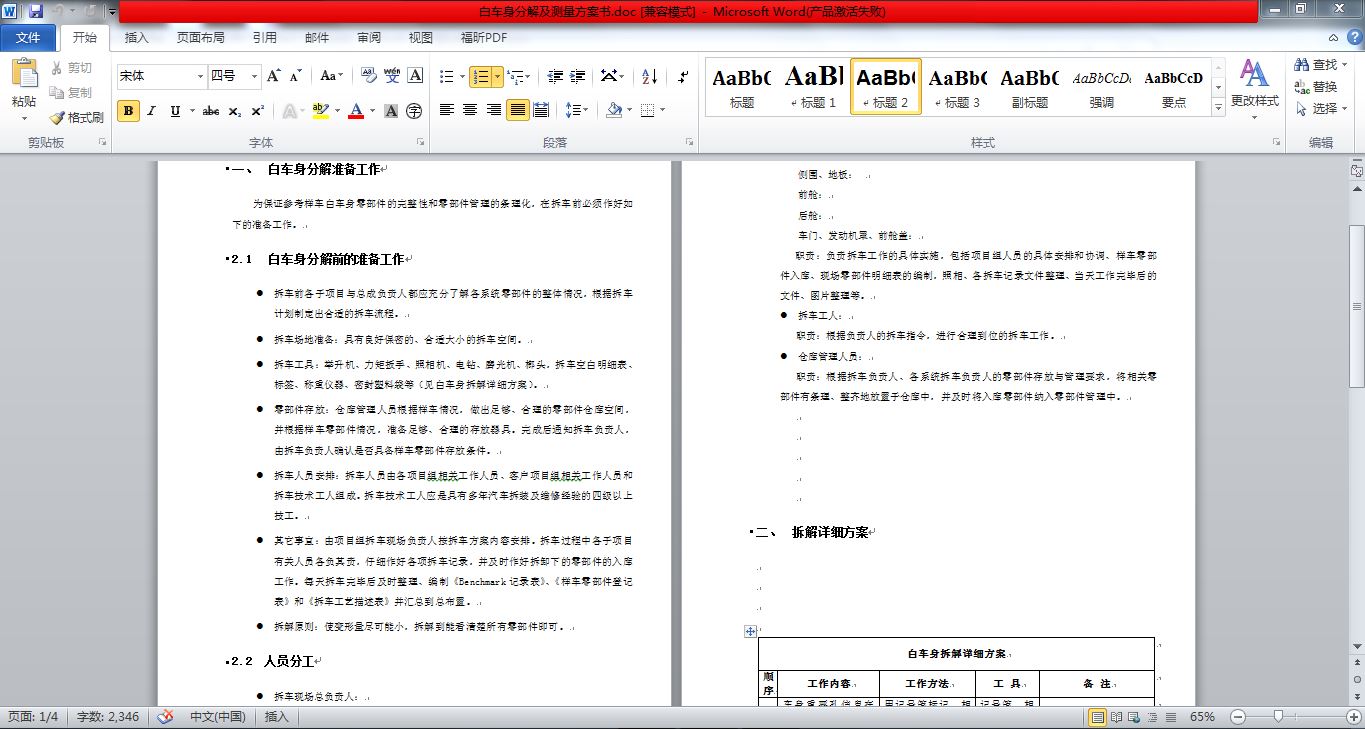Toggle Underline formatting

pos(176,111)
